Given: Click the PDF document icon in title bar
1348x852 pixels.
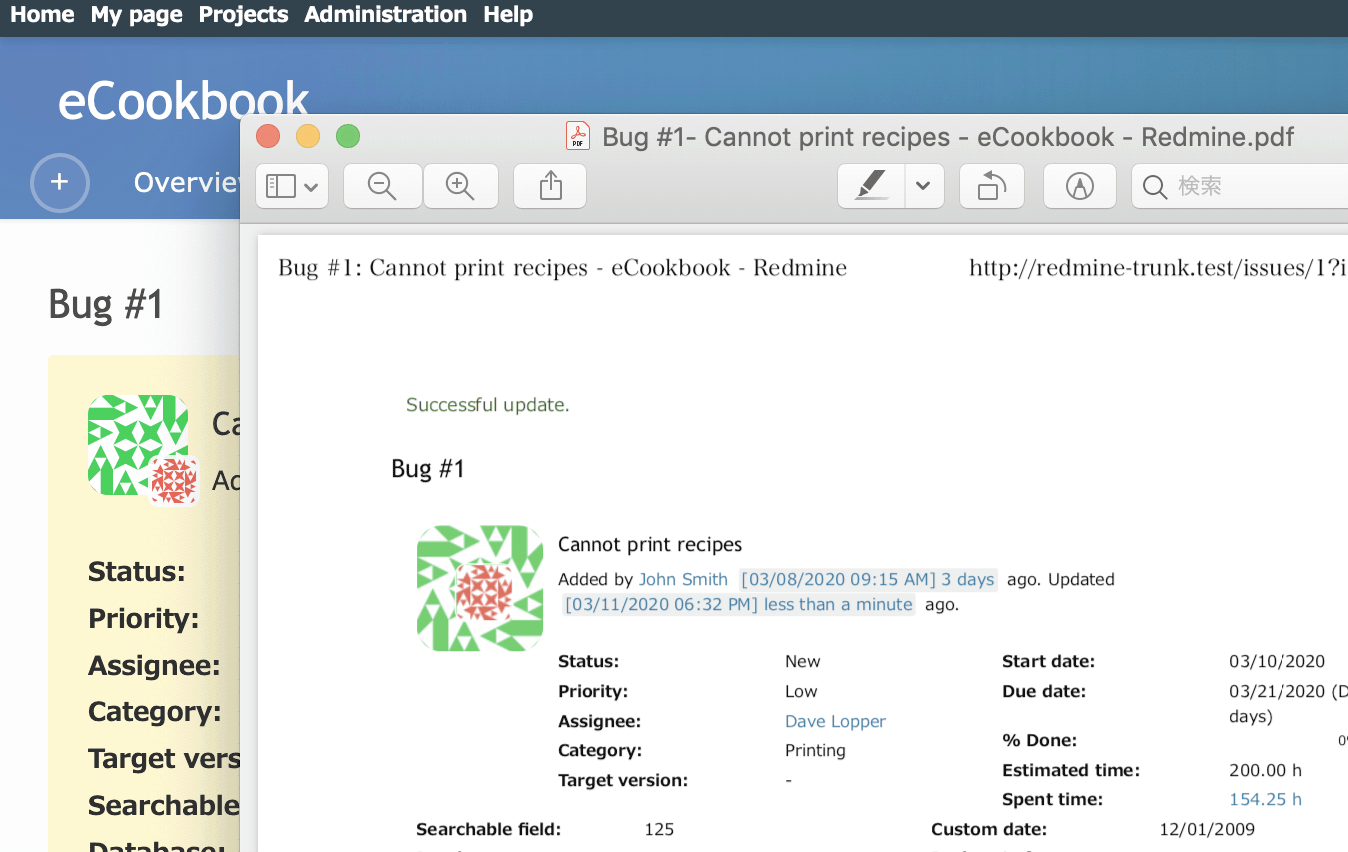Looking at the screenshot, I should click(578, 136).
